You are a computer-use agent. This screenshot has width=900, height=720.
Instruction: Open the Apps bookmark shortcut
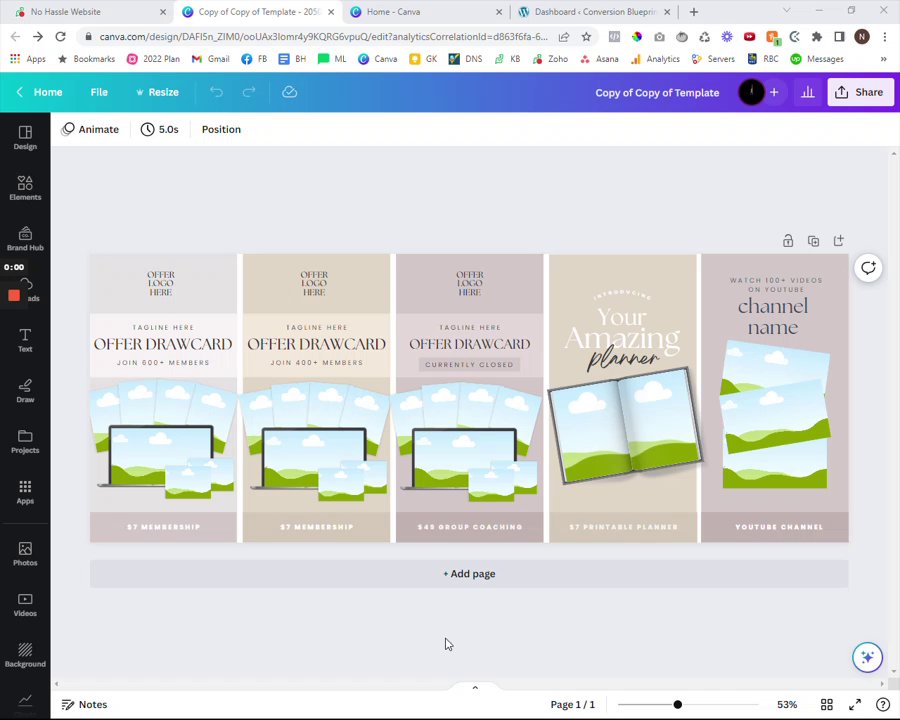[x=28, y=59]
